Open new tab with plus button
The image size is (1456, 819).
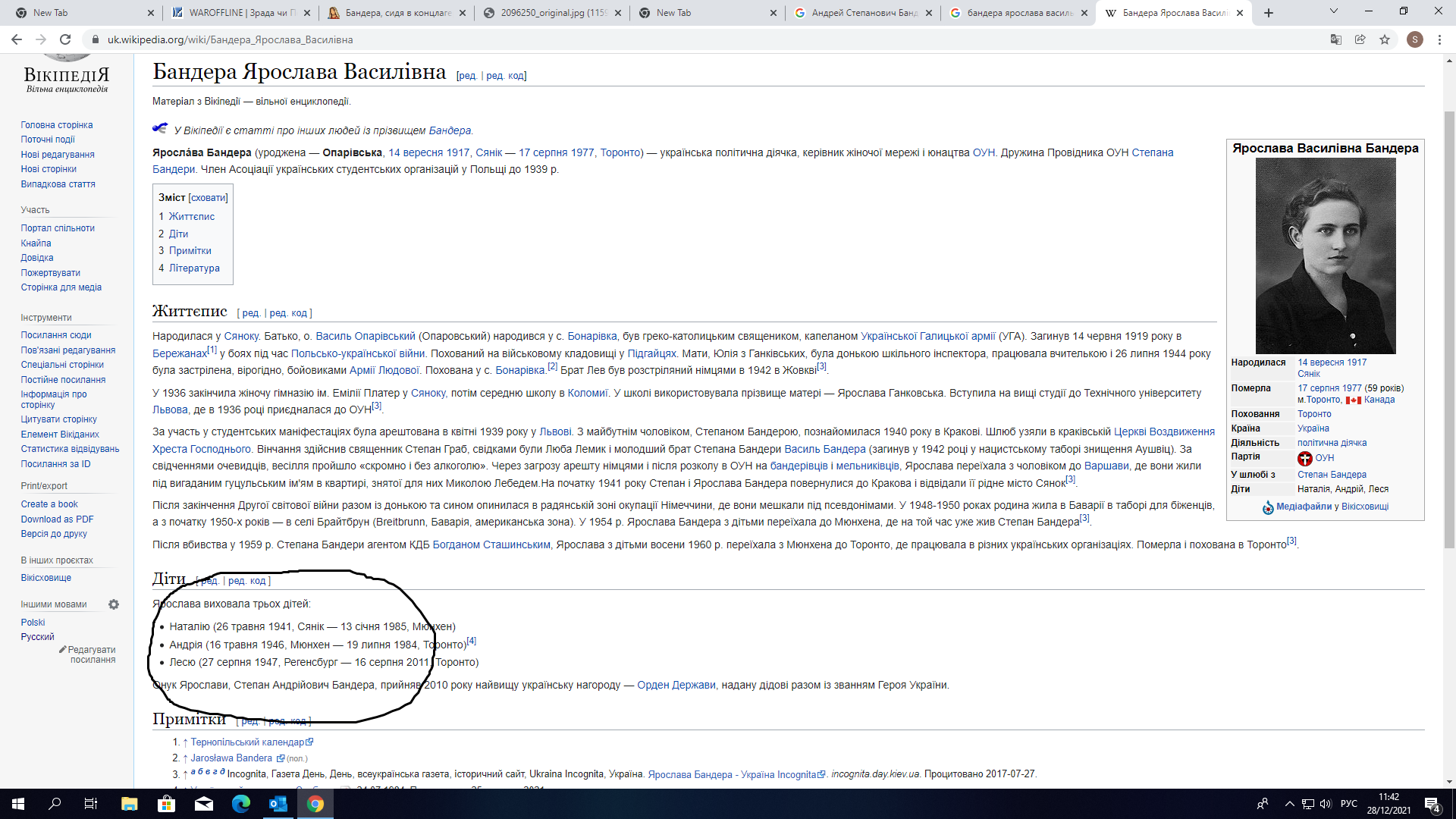click(x=1269, y=13)
